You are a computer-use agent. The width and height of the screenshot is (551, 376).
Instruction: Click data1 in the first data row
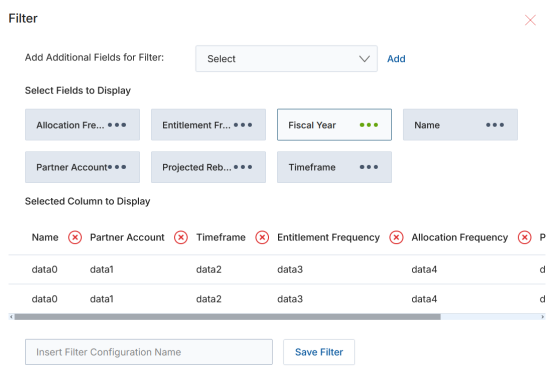(102, 270)
